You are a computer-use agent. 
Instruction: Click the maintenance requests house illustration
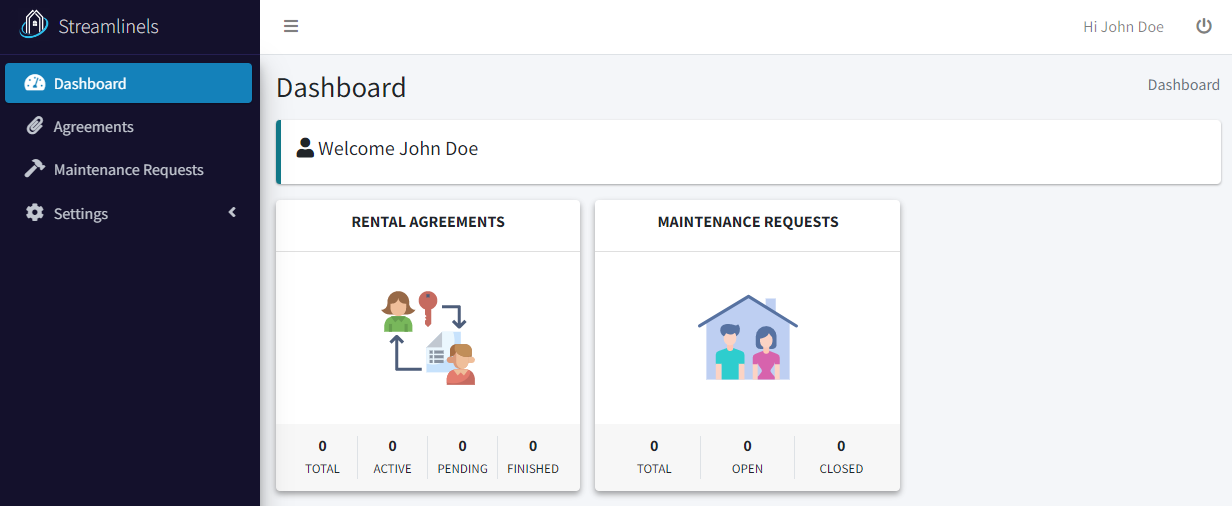tap(748, 337)
